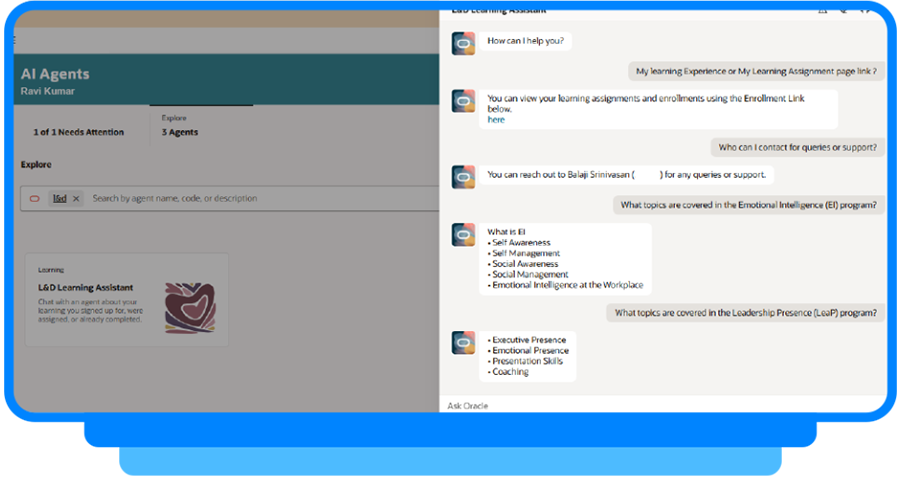Click bot avatar beside 'How can I help you?'

pos(463,42)
